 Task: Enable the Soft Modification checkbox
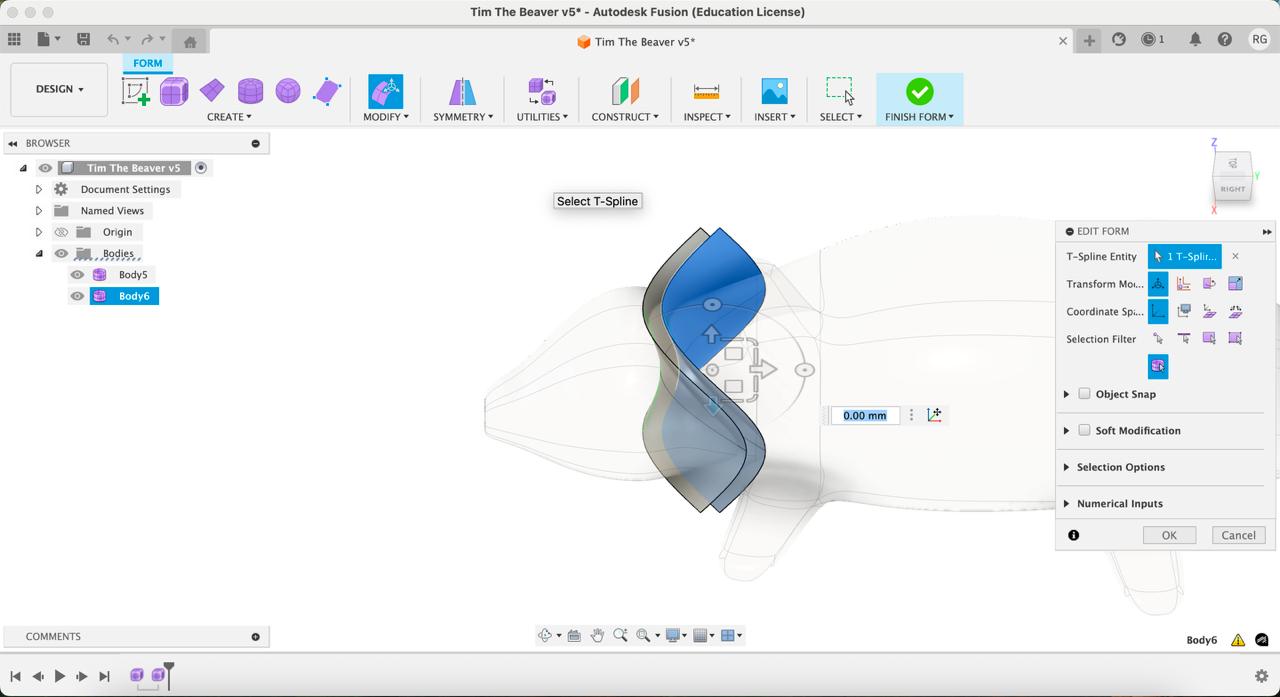(1084, 430)
